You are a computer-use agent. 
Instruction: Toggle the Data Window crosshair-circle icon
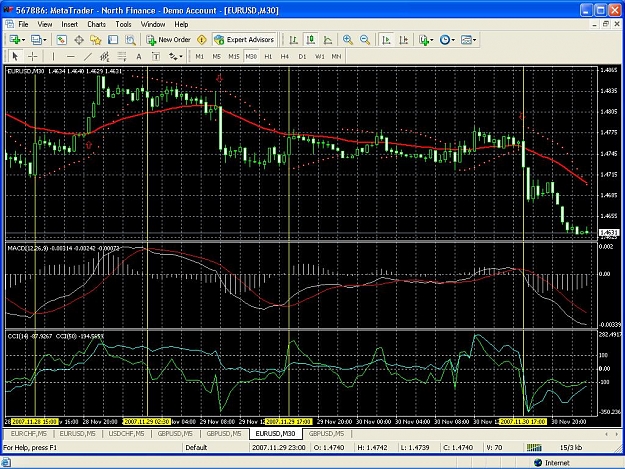(x=79, y=39)
